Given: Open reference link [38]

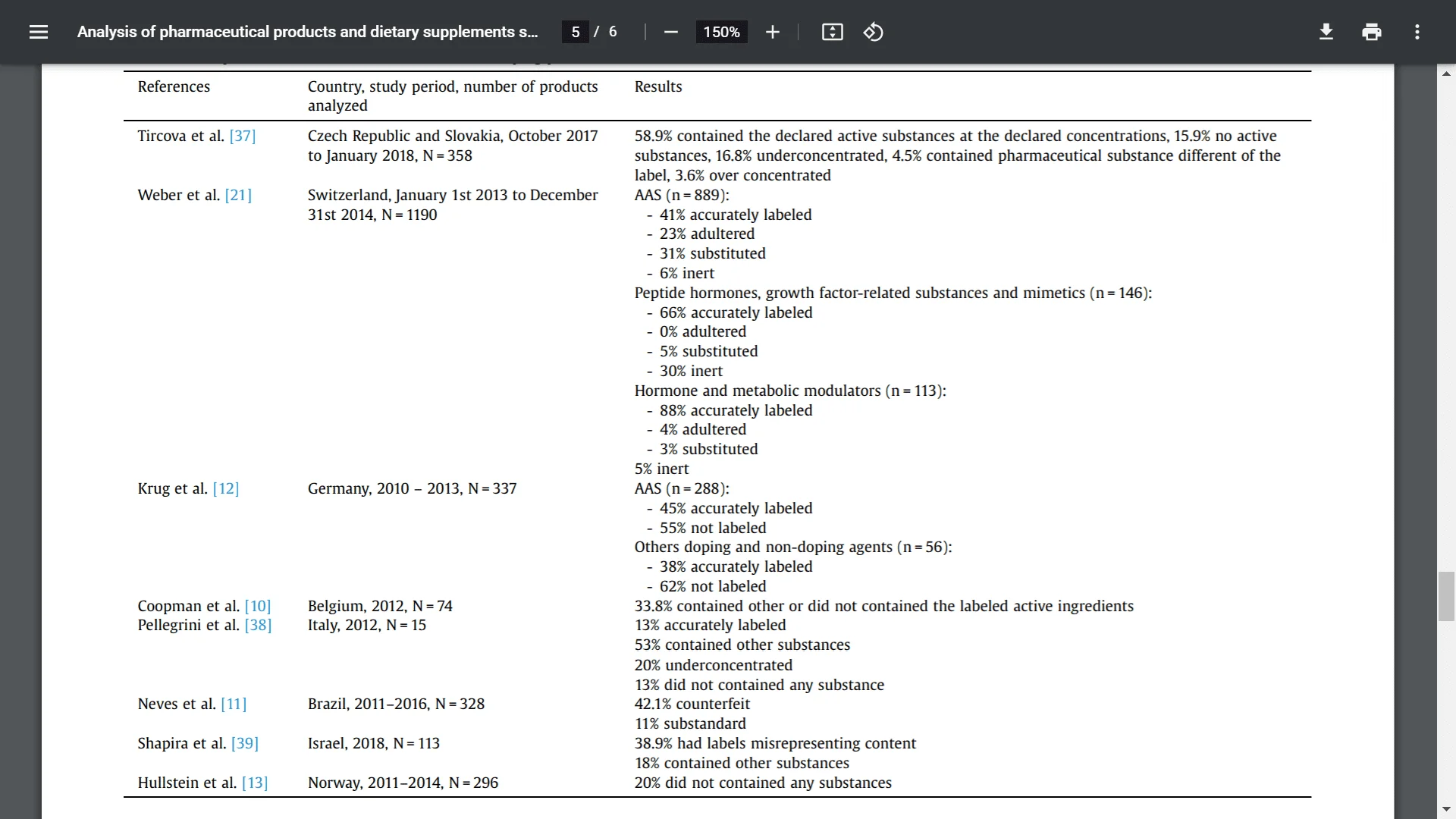Looking at the screenshot, I should point(258,625).
